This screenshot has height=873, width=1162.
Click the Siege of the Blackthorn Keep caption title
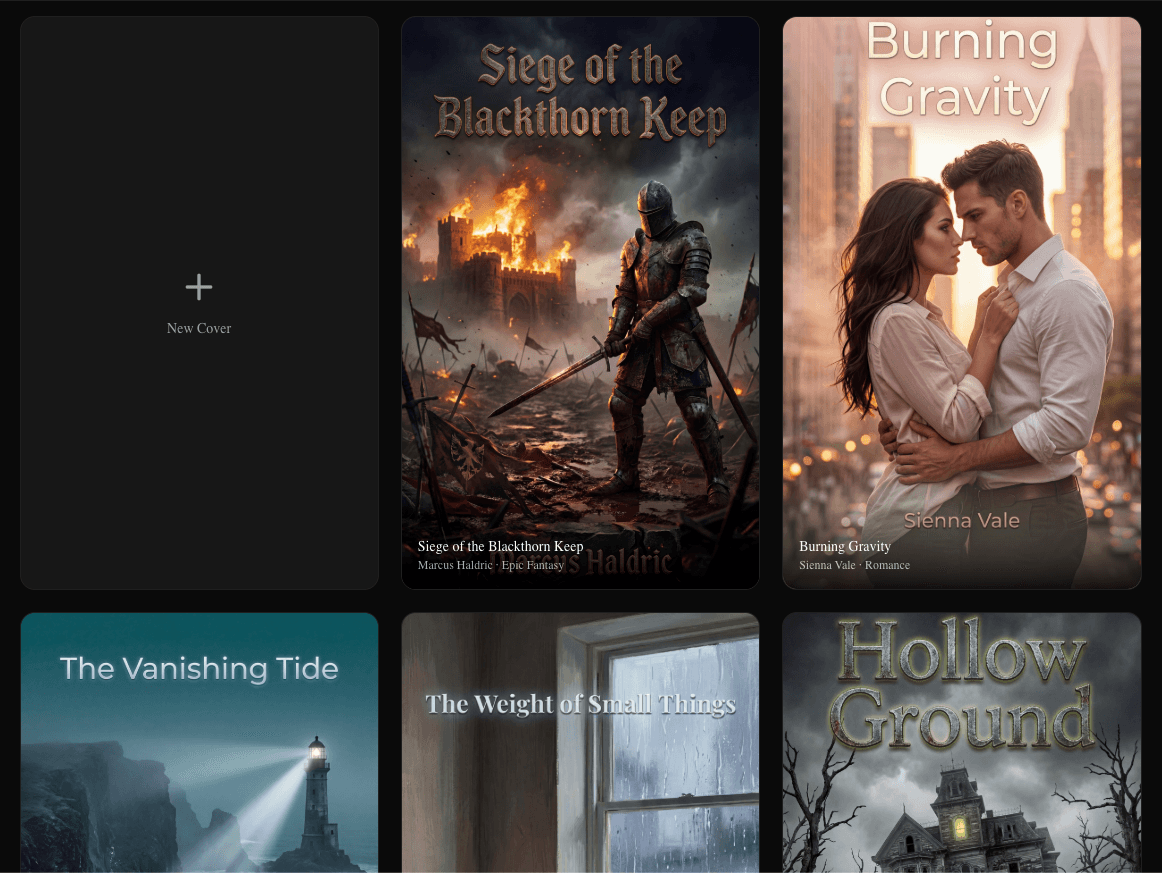click(x=500, y=546)
